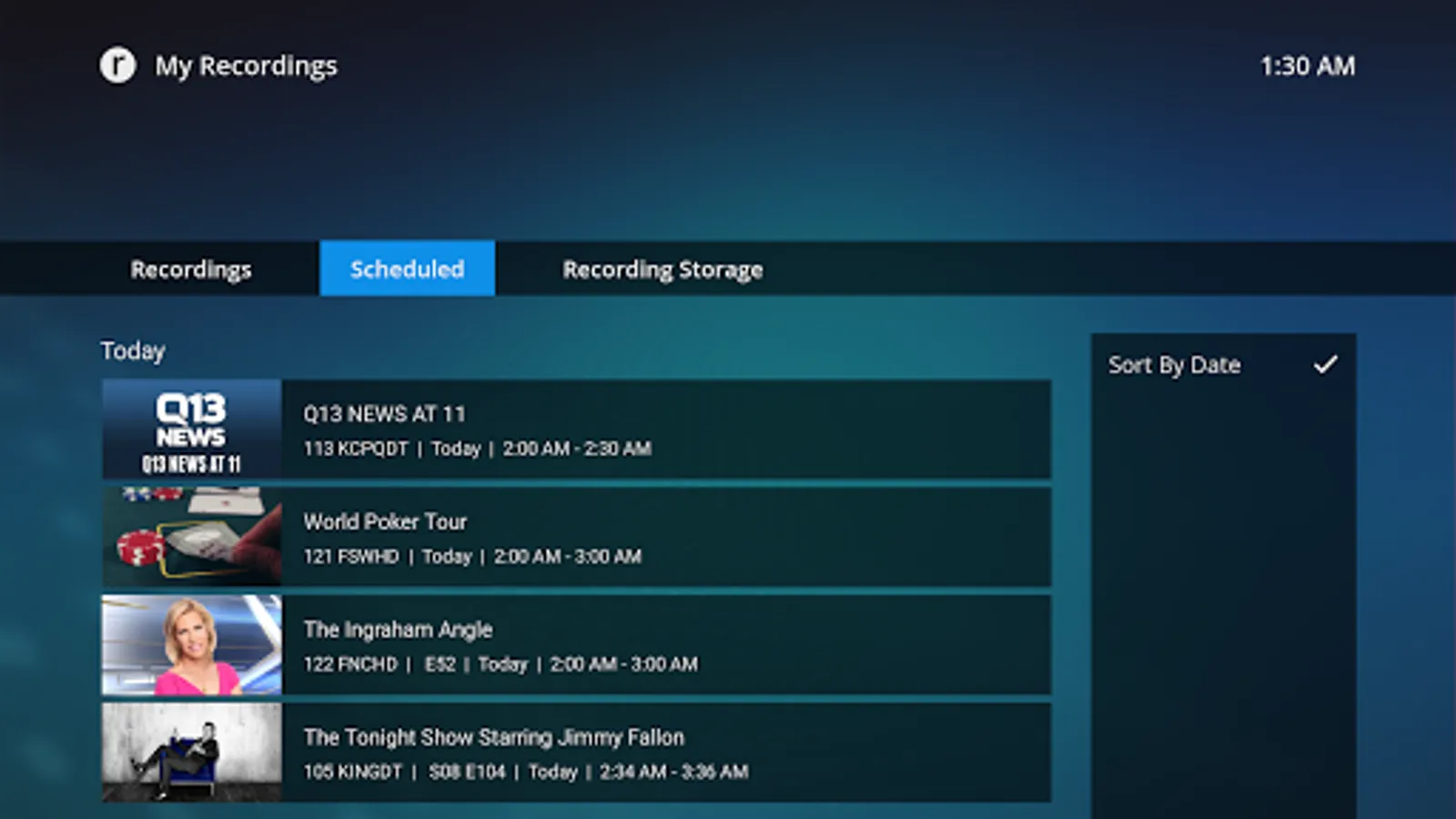Open the World Poker Tour thumbnail
Screen dimensions: 1456x819
point(192,537)
